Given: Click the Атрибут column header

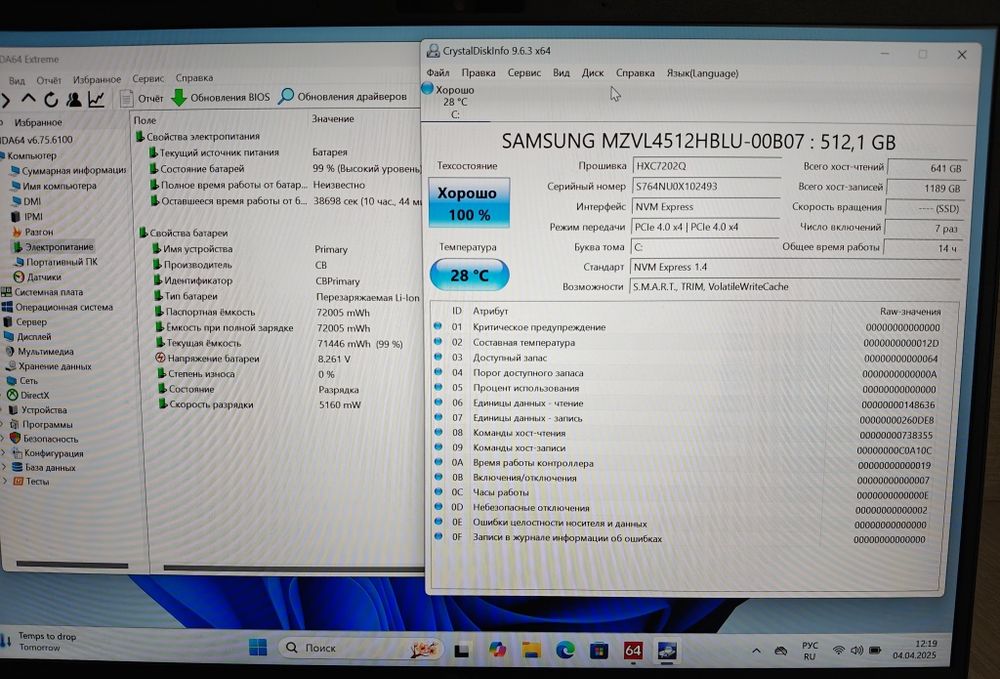Looking at the screenshot, I should tap(490, 311).
